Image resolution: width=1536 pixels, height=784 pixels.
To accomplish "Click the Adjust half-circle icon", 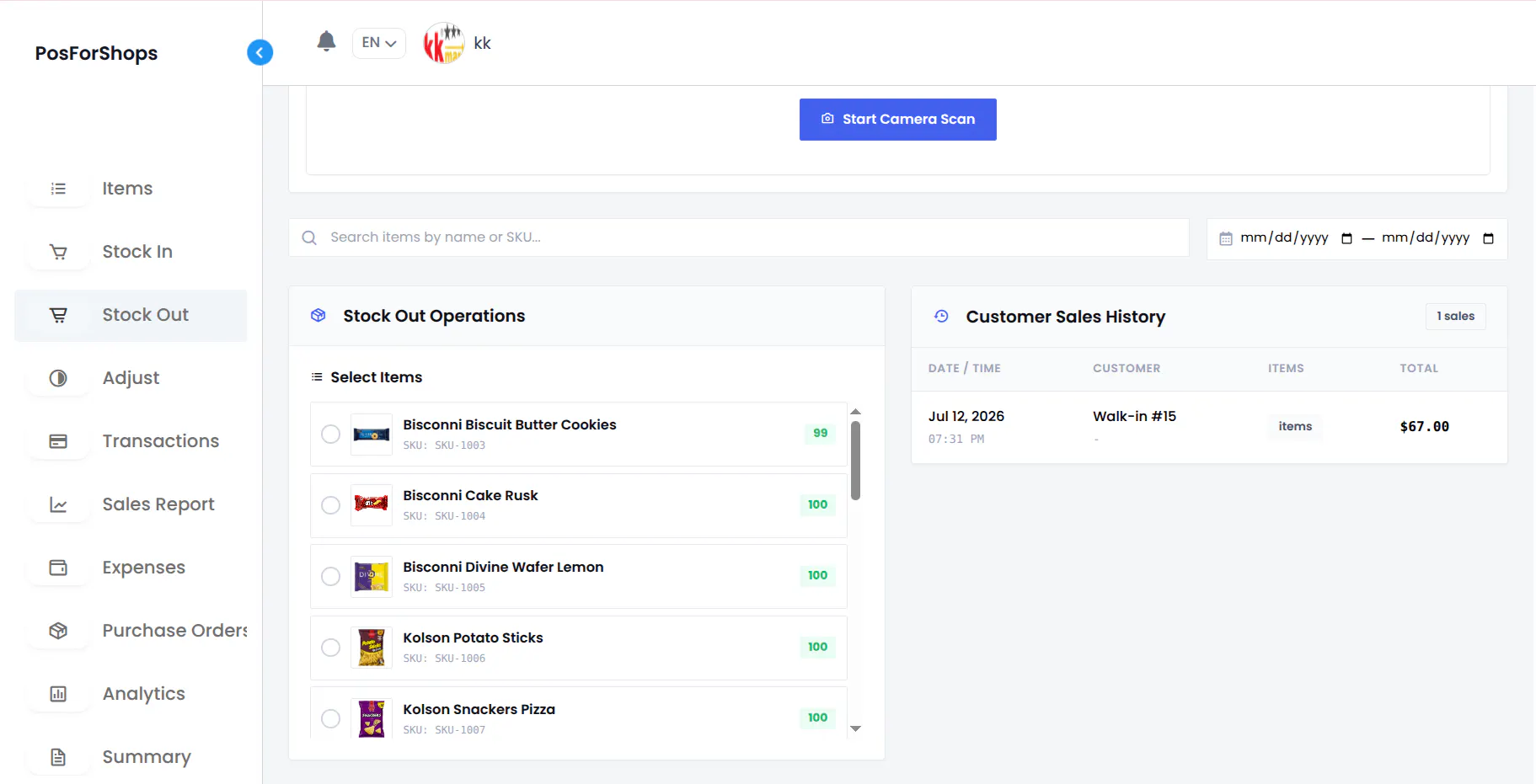I will [x=58, y=378].
